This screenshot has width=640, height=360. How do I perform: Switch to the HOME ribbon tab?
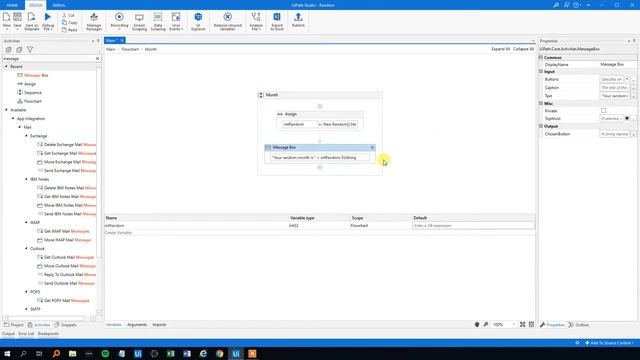[12, 5]
